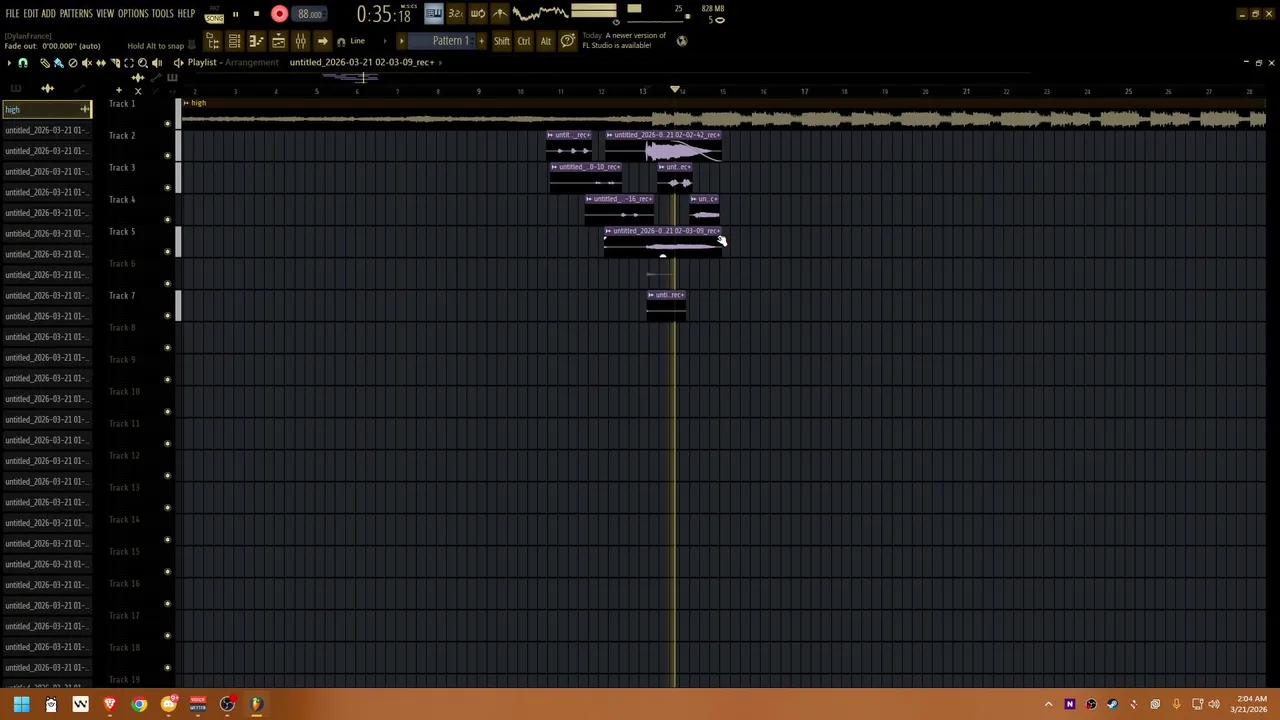
Task: Toggle the countdown before recording icon
Action: point(455,14)
